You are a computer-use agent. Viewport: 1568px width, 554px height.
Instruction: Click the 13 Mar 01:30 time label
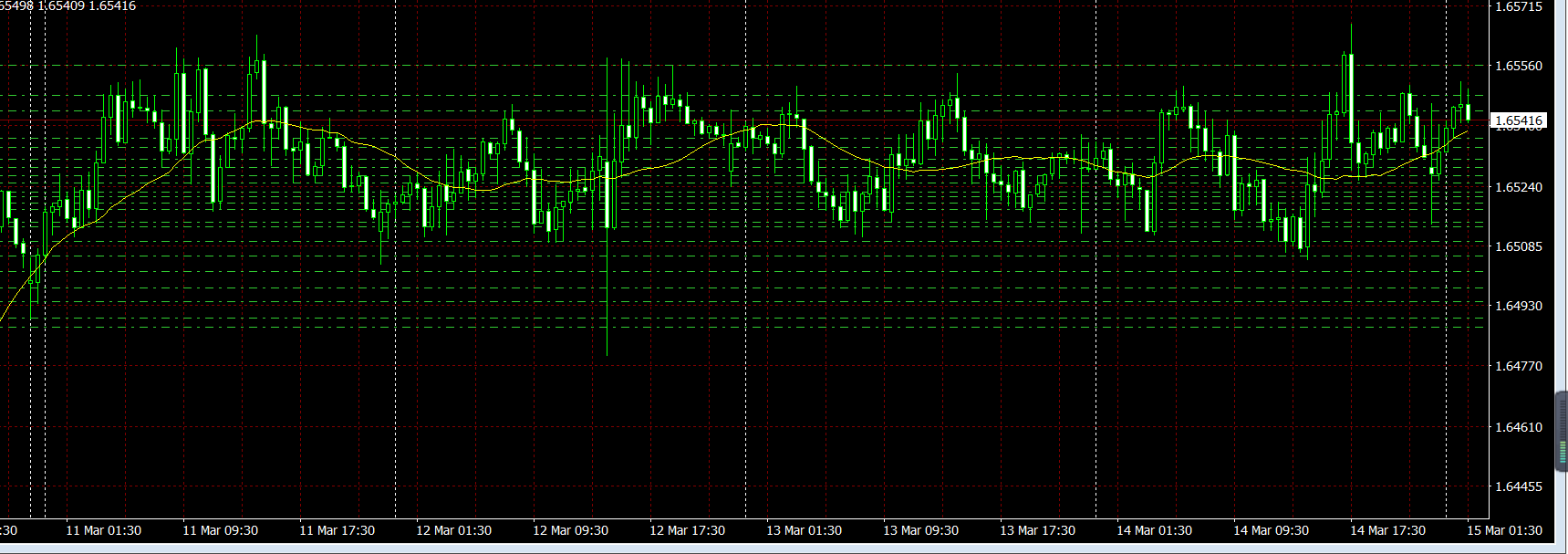[x=805, y=530]
